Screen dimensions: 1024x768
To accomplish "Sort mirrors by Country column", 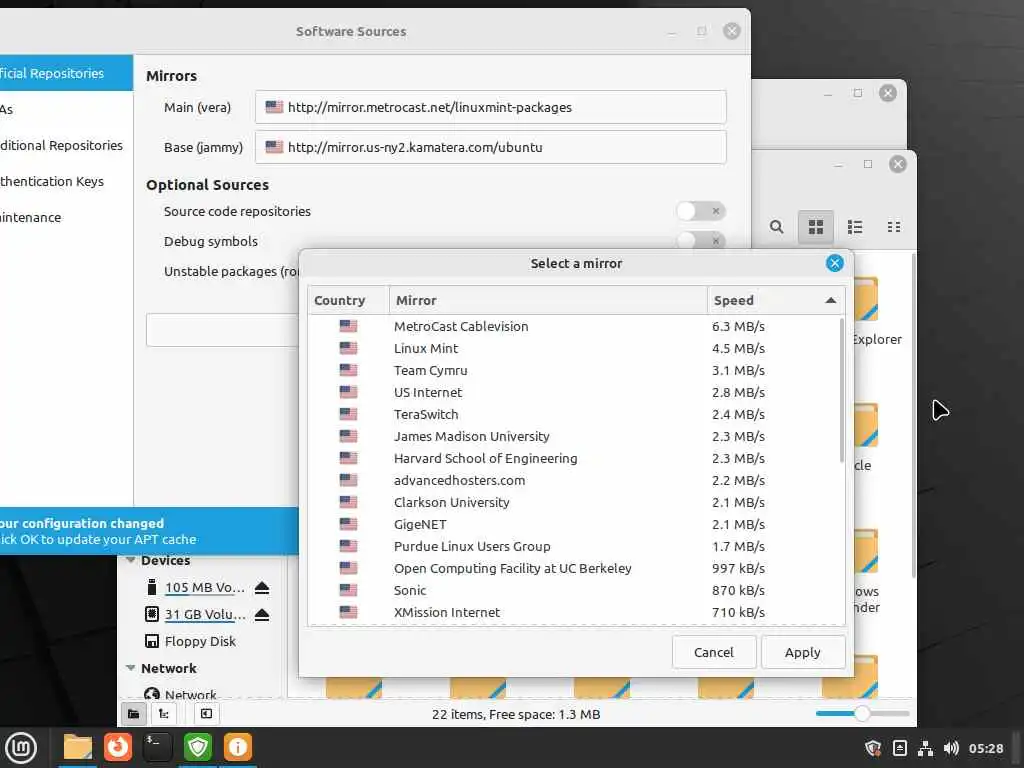I will (348, 300).
